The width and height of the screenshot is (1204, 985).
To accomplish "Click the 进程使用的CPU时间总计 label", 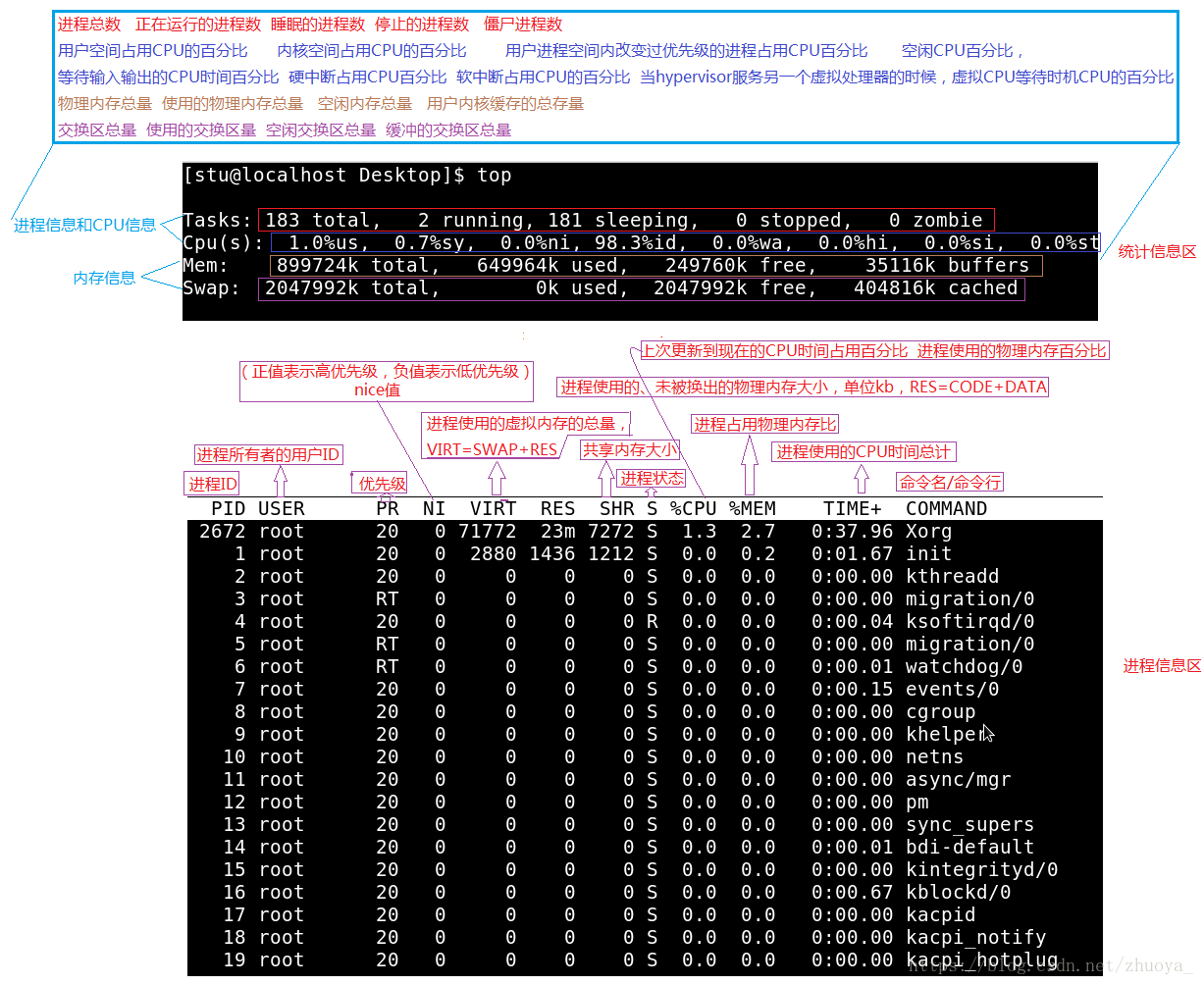I will coord(864,451).
